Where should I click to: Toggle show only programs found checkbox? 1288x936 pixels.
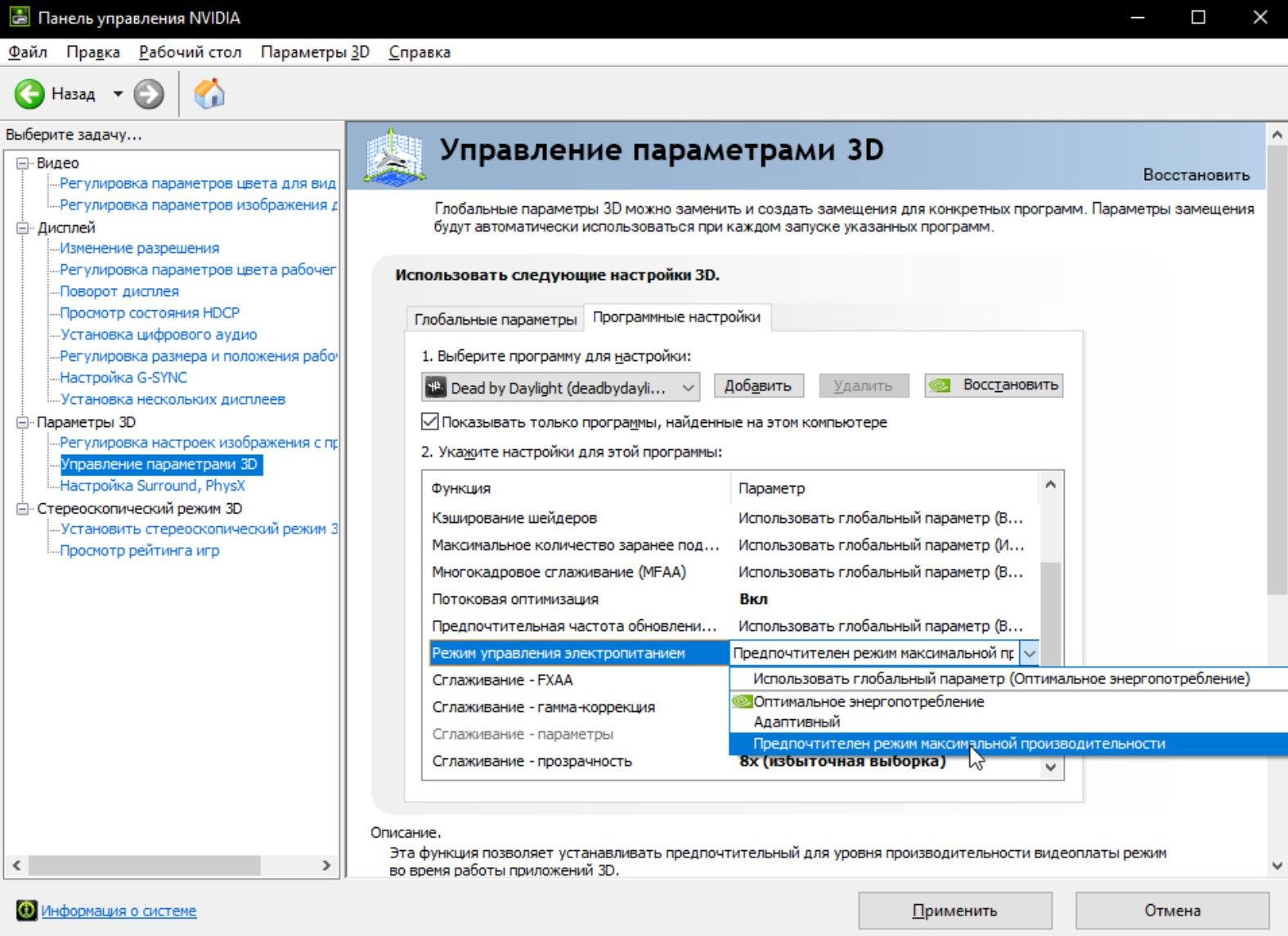click(x=429, y=422)
